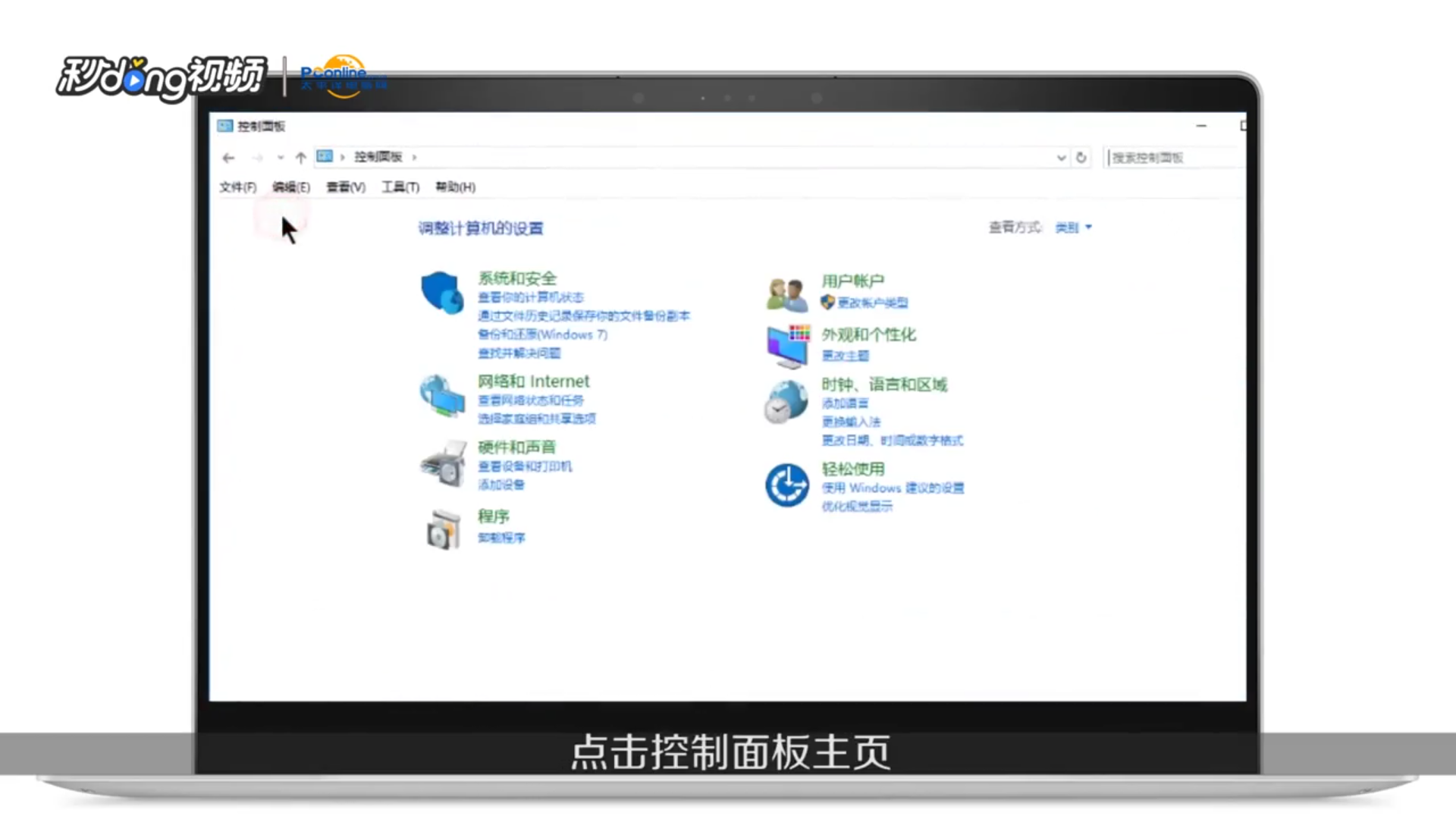This screenshot has width=1456, height=819.
Task: Open the 硬件和声音 category link
Action: coord(516,447)
